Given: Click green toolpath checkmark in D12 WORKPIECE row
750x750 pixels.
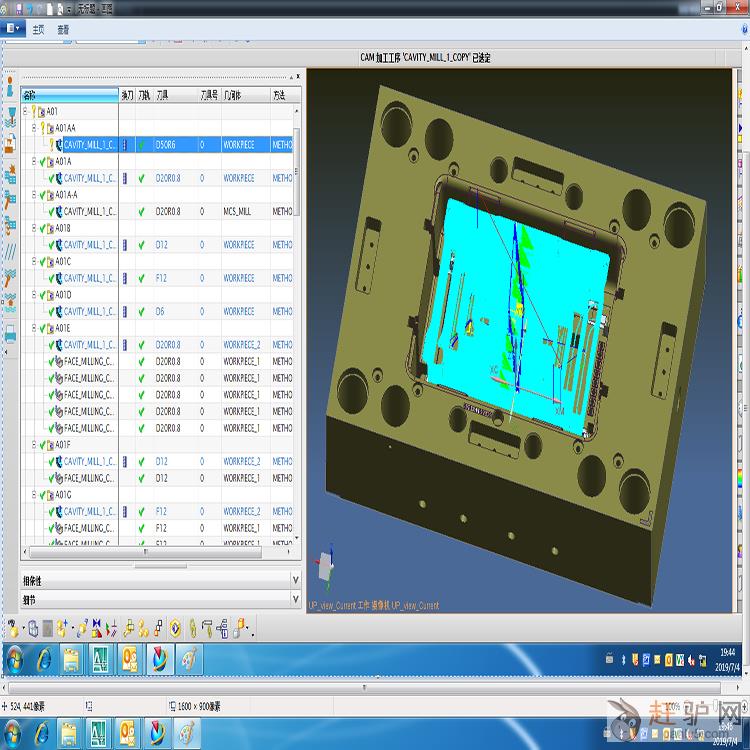Looking at the screenshot, I should point(141,245).
